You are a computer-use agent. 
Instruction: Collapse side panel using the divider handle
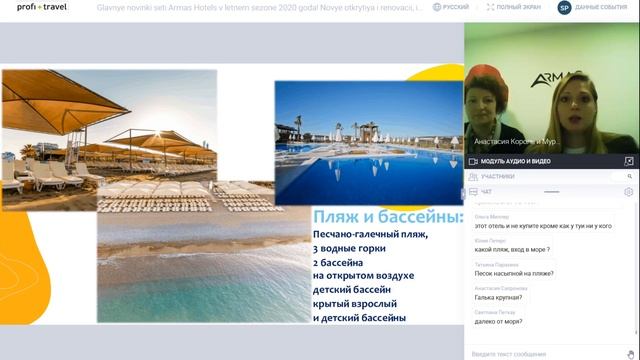click(x=463, y=194)
